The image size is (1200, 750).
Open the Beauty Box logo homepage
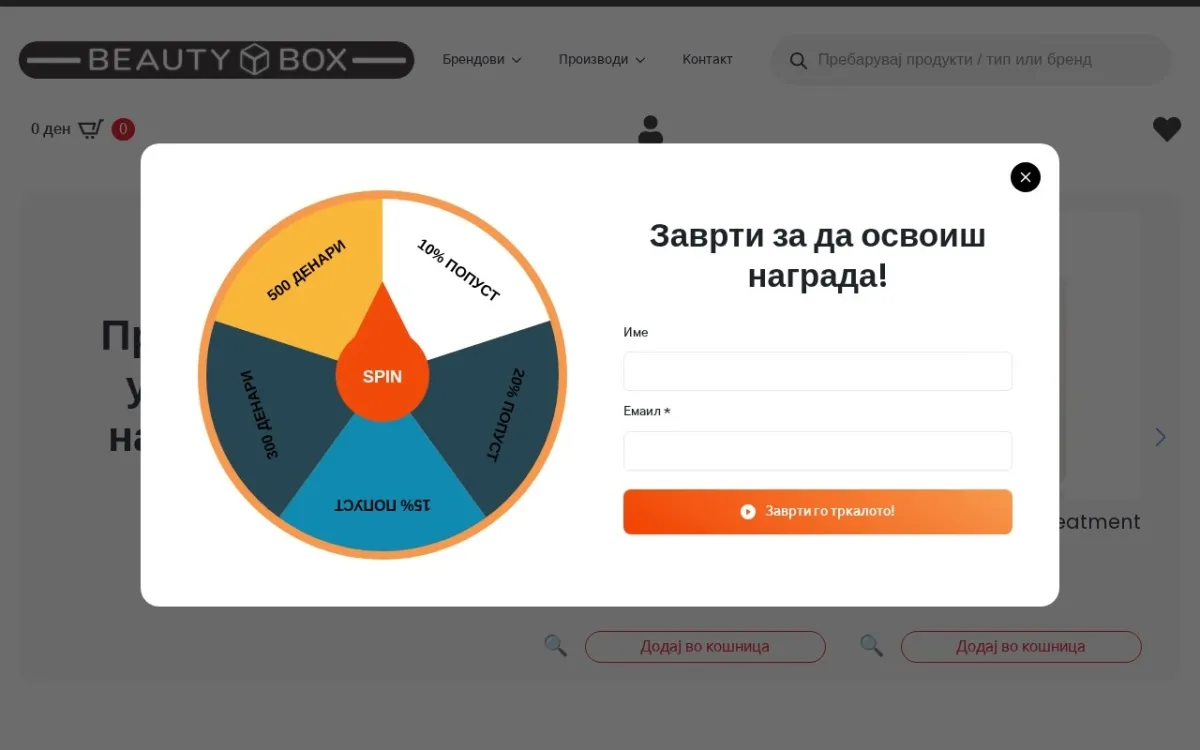pos(216,60)
